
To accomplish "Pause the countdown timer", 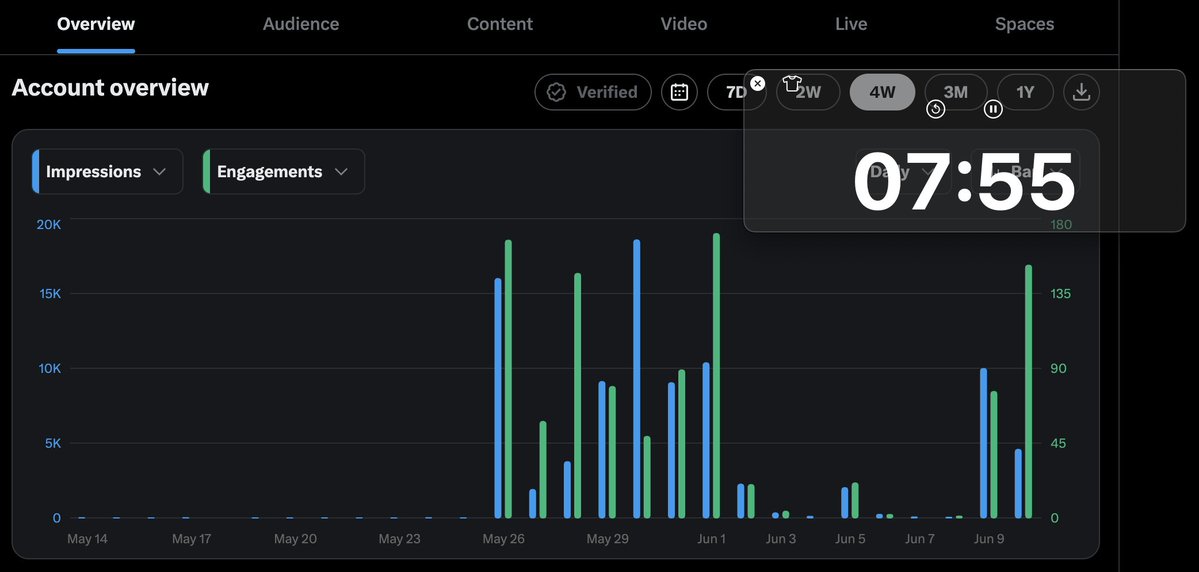I will pos(993,109).
